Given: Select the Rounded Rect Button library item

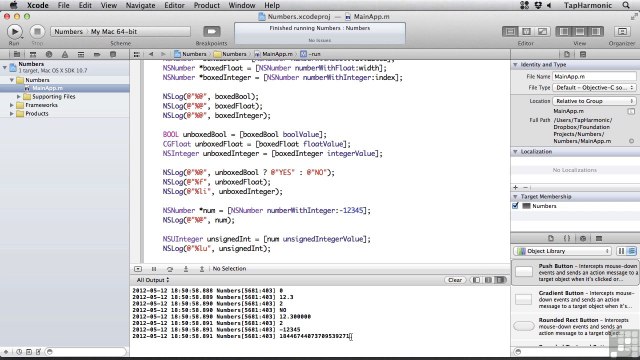Looking at the screenshot, I should 576,326.
